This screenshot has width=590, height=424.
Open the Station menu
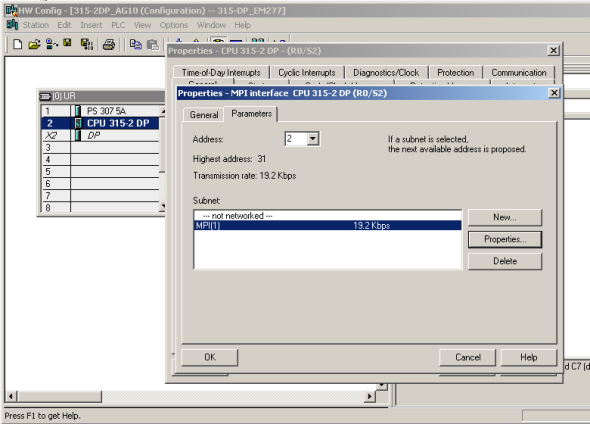coord(36,25)
